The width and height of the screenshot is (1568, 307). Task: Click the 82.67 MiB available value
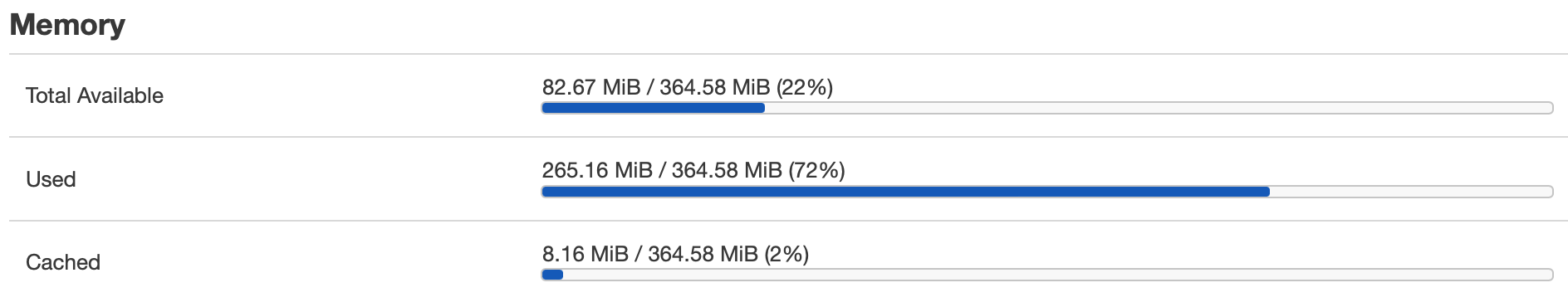[591, 87]
